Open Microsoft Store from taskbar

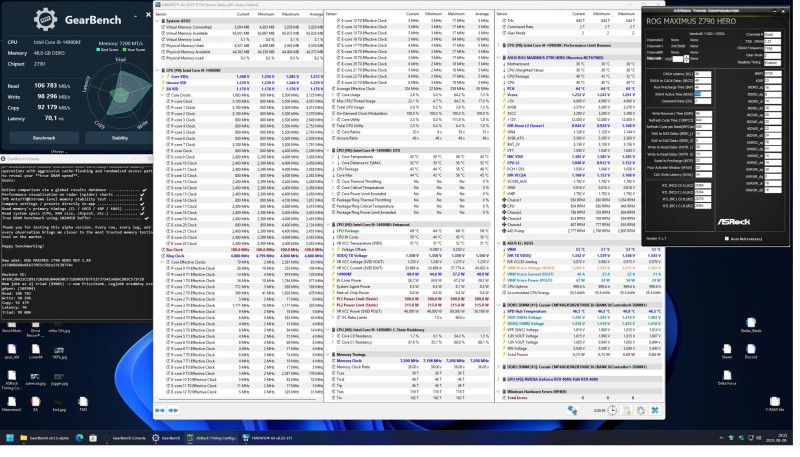point(93,438)
